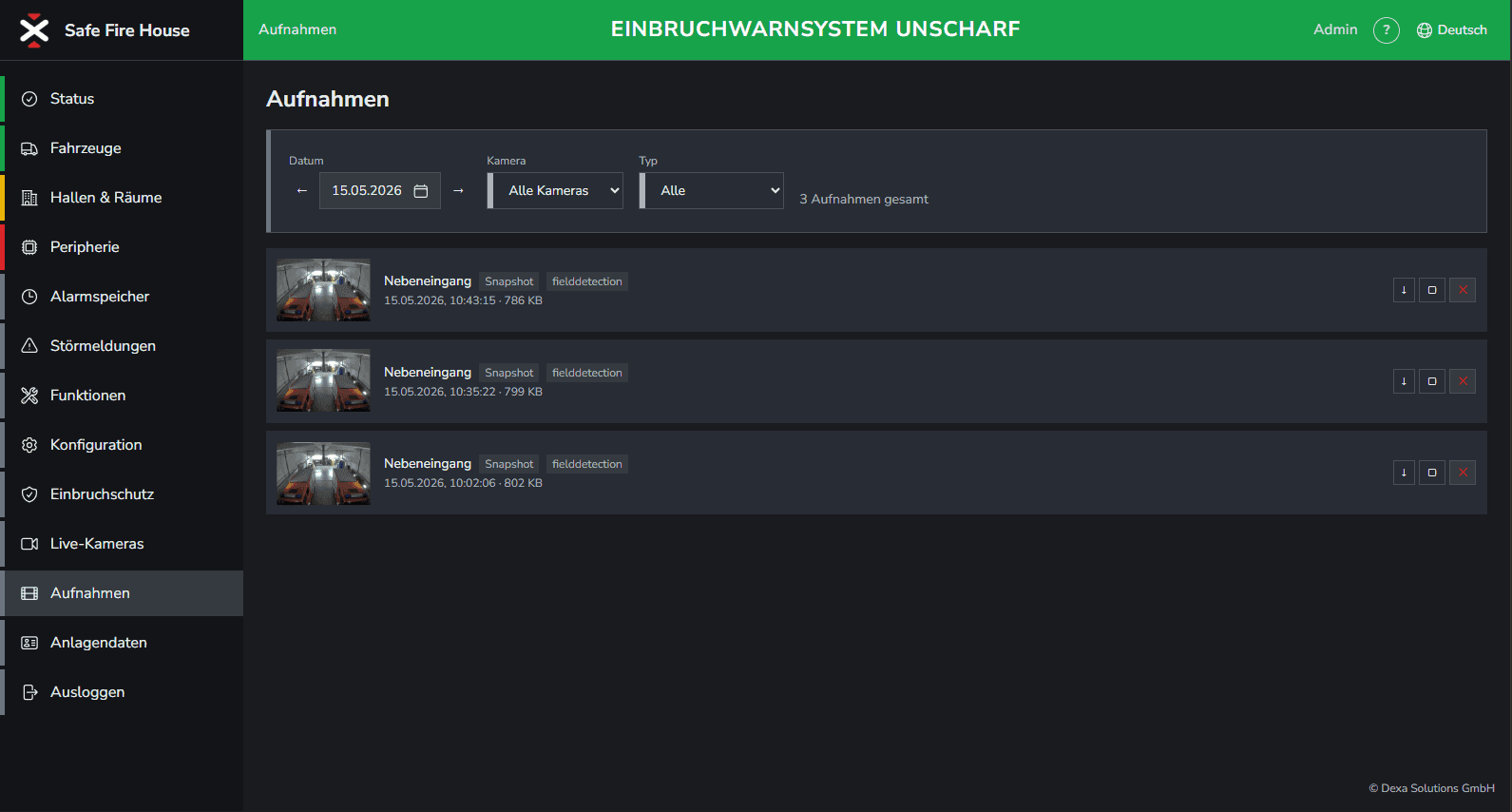Open Einbruchschutz menu label

pos(102,494)
